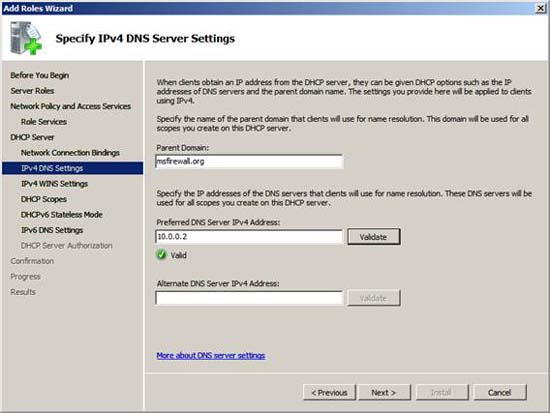Click the DHCP Server Authorization step

point(67,245)
